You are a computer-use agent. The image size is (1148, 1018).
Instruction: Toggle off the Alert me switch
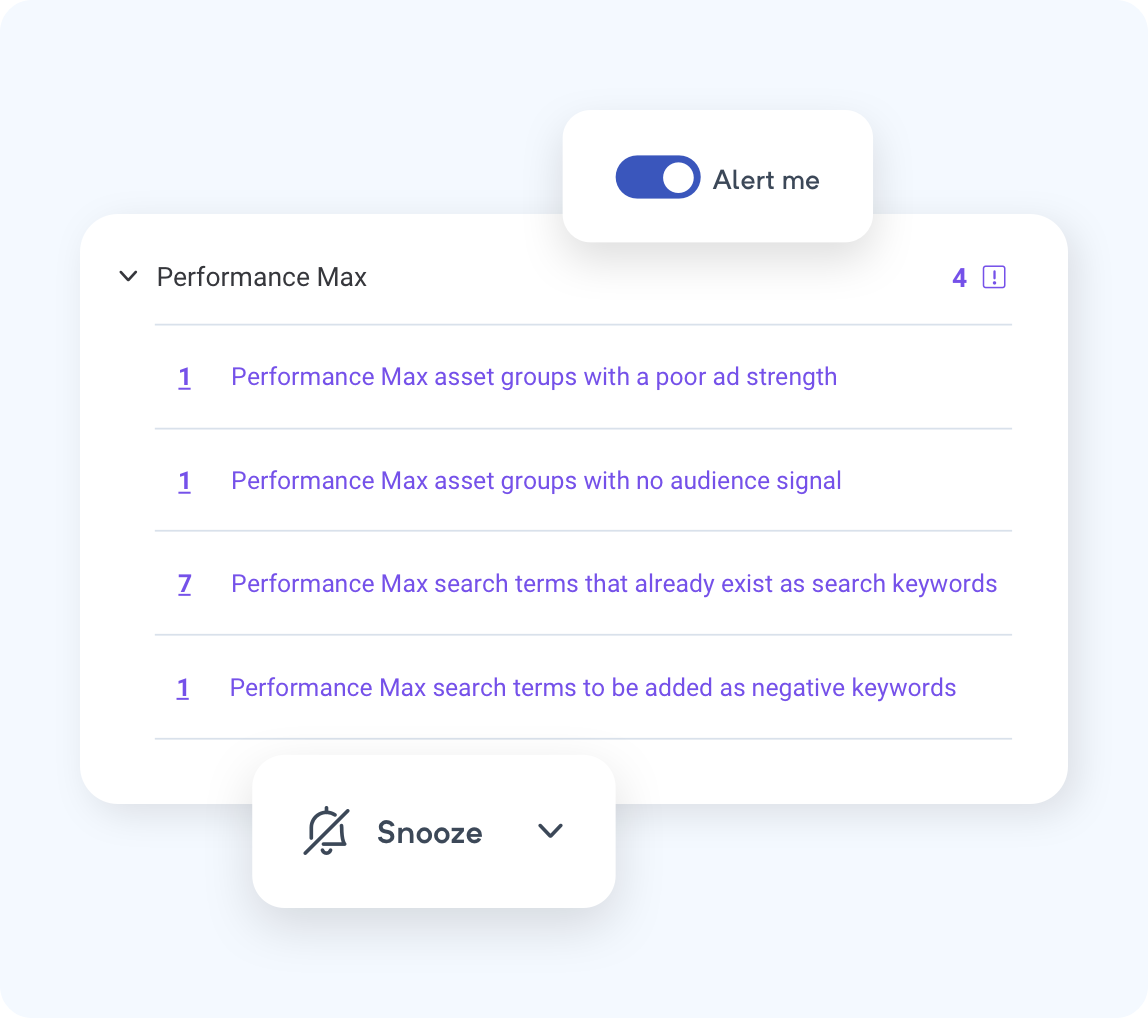pyautogui.click(x=657, y=176)
